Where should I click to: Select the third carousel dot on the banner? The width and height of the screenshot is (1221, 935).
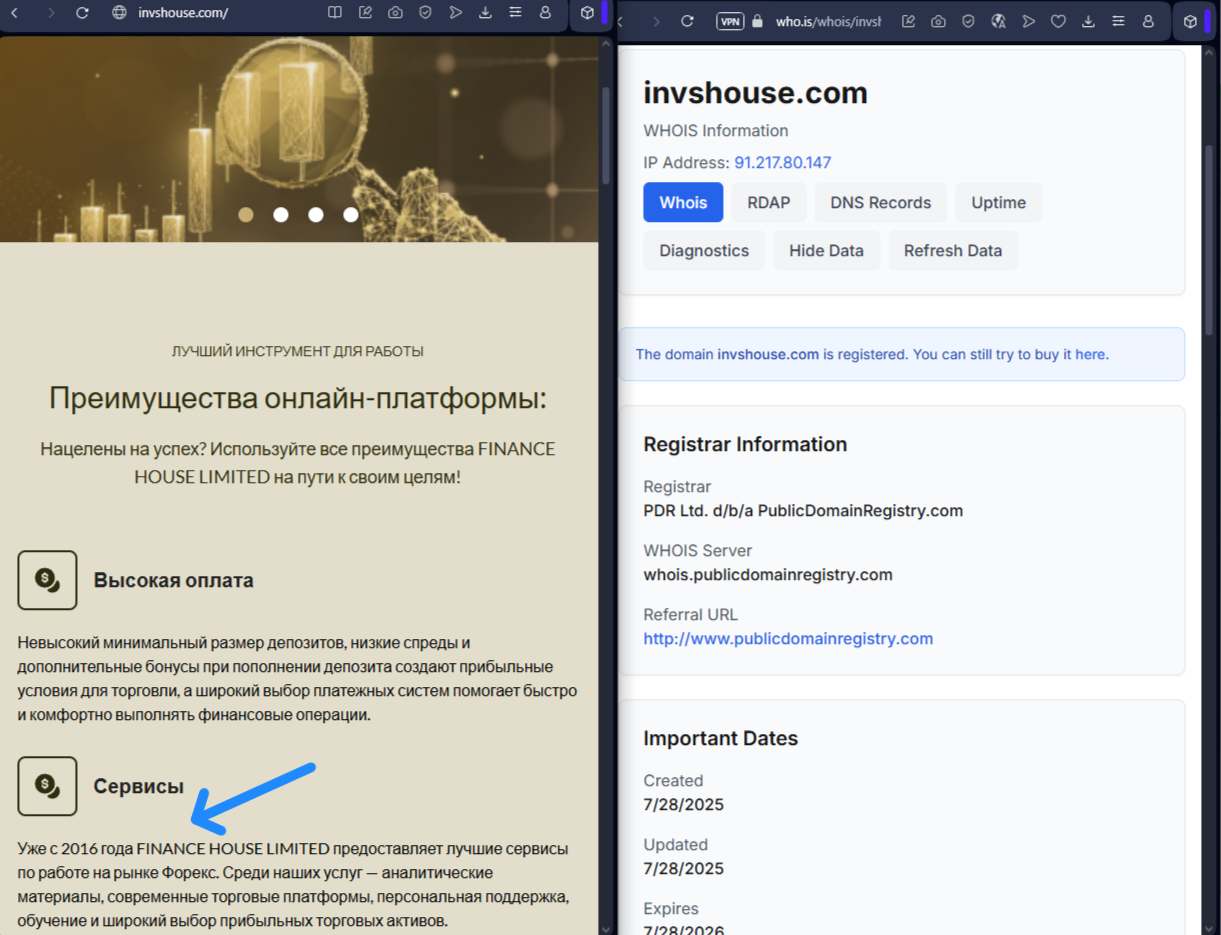coord(316,214)
